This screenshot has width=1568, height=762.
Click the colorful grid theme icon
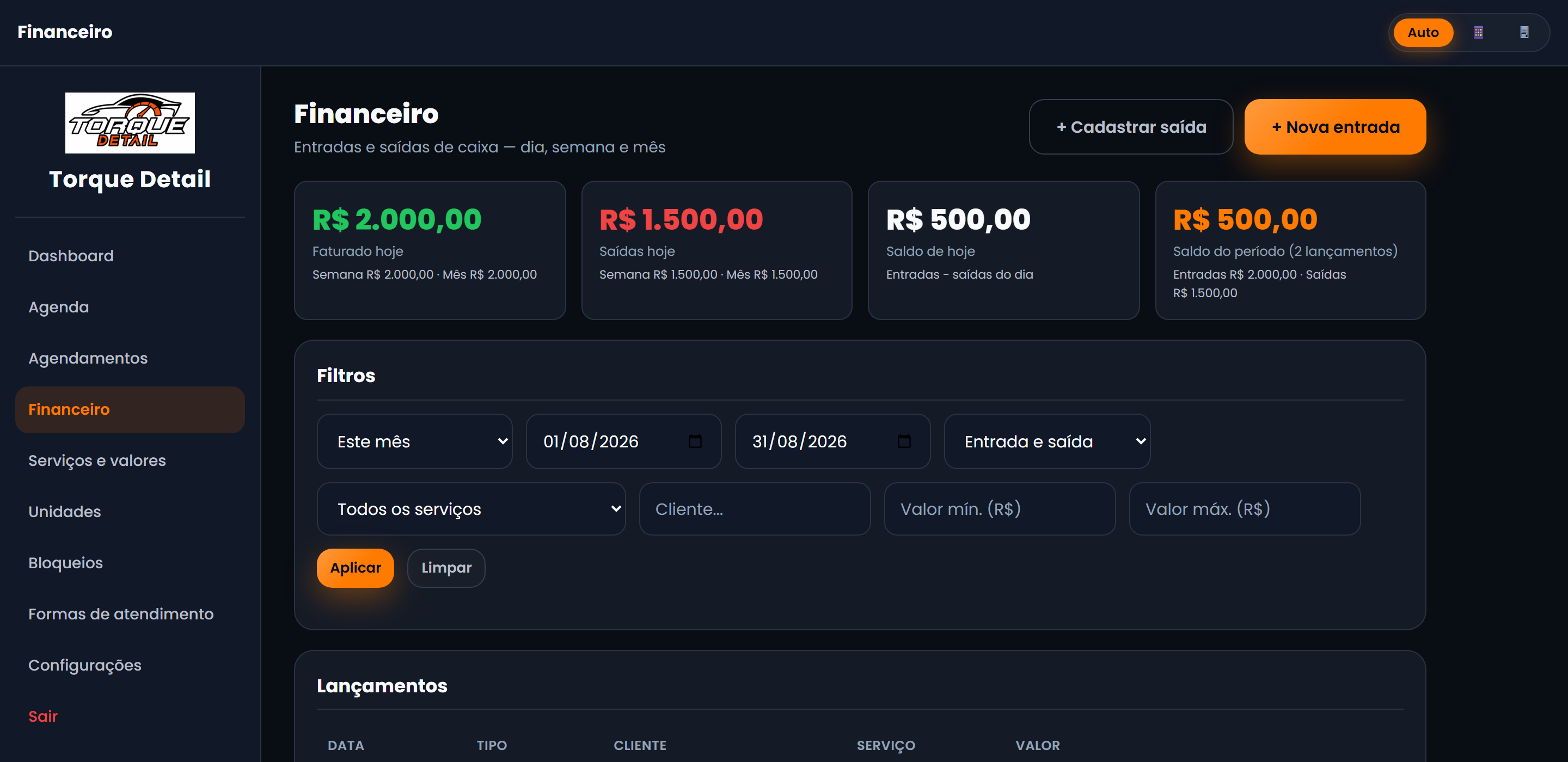tap(1478, 32)
